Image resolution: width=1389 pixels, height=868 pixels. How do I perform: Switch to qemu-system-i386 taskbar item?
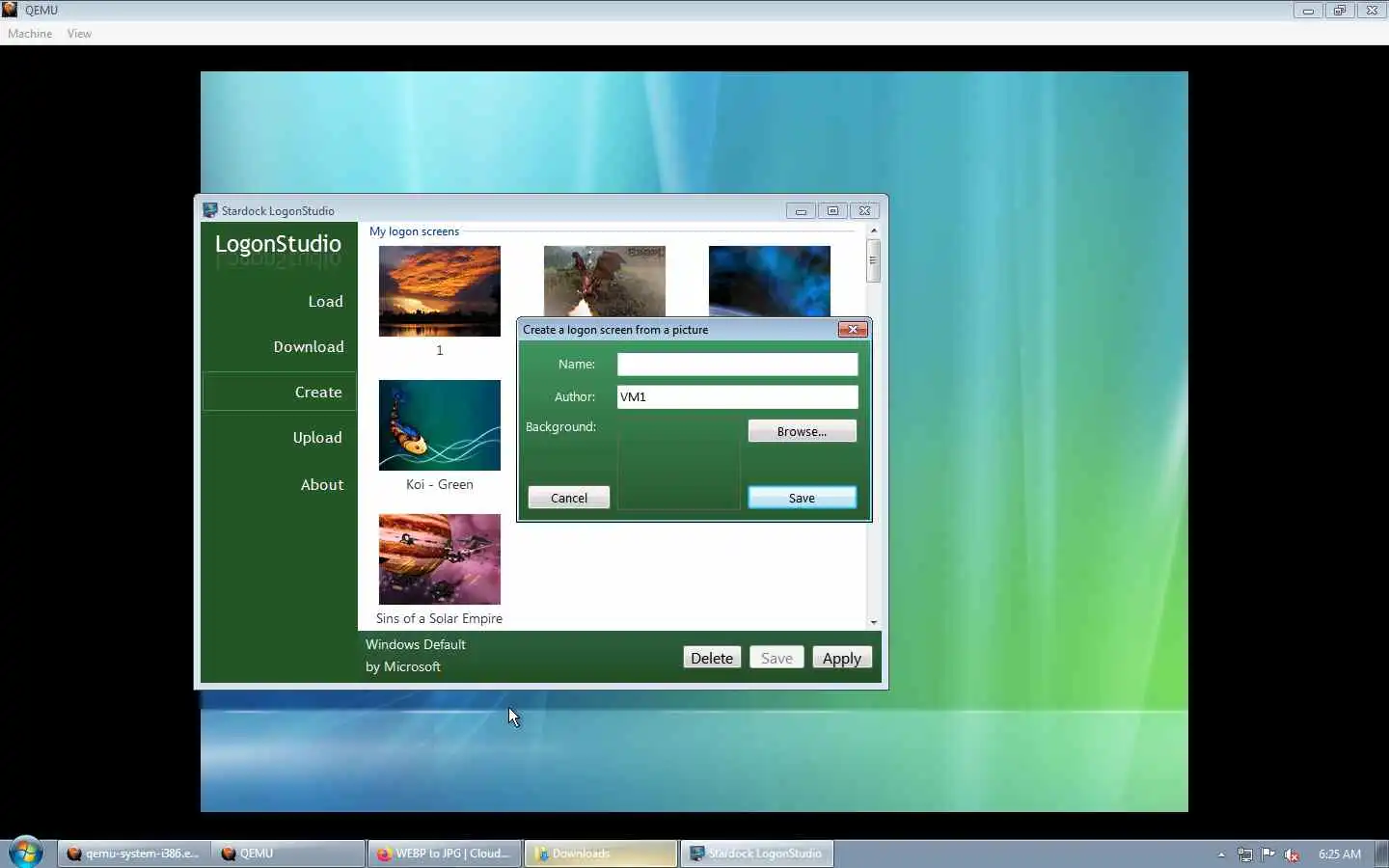133,854
